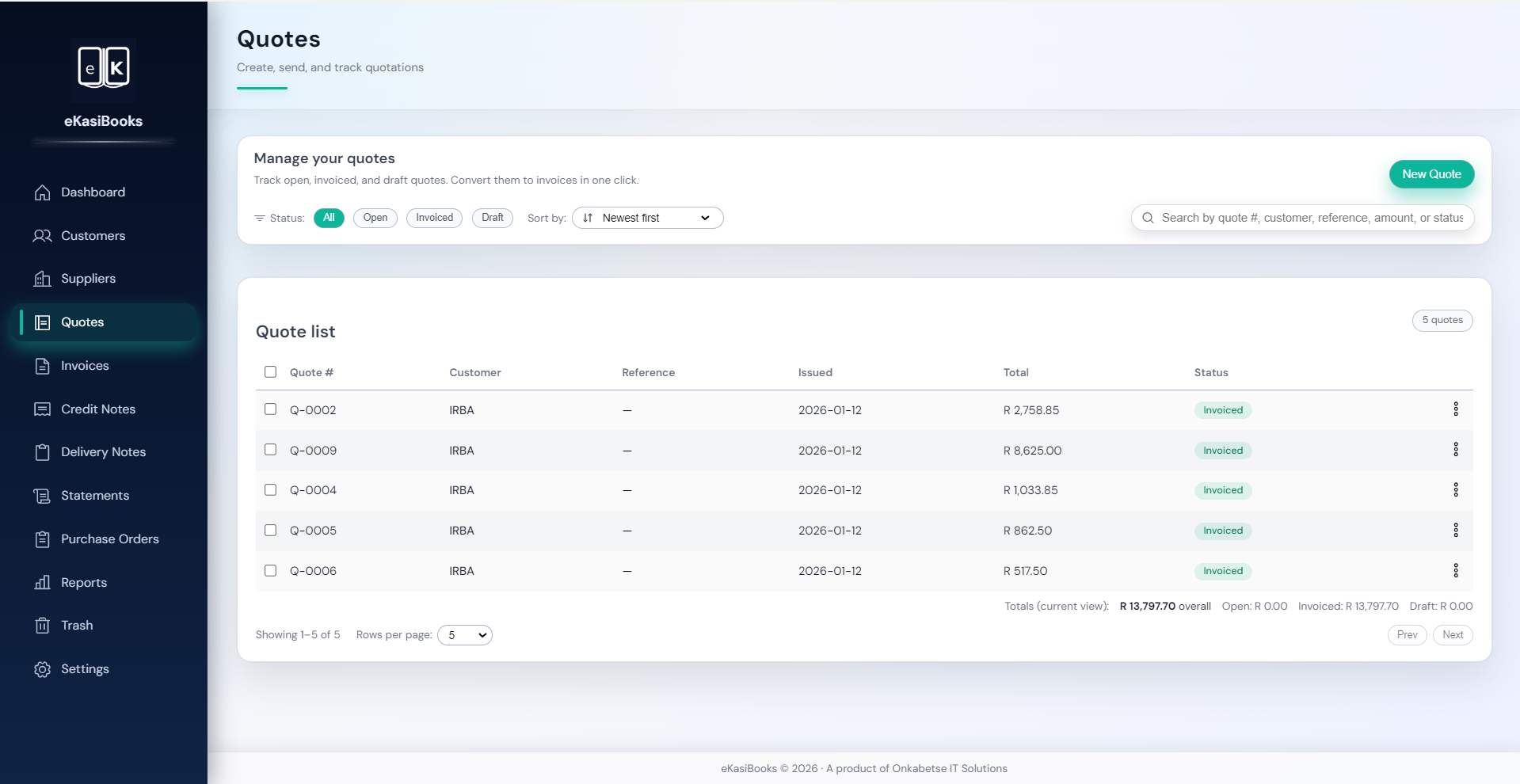Select all quotes with the header checkbox
This screenshot has width=1520, height=784.
(x=270, y=371)
